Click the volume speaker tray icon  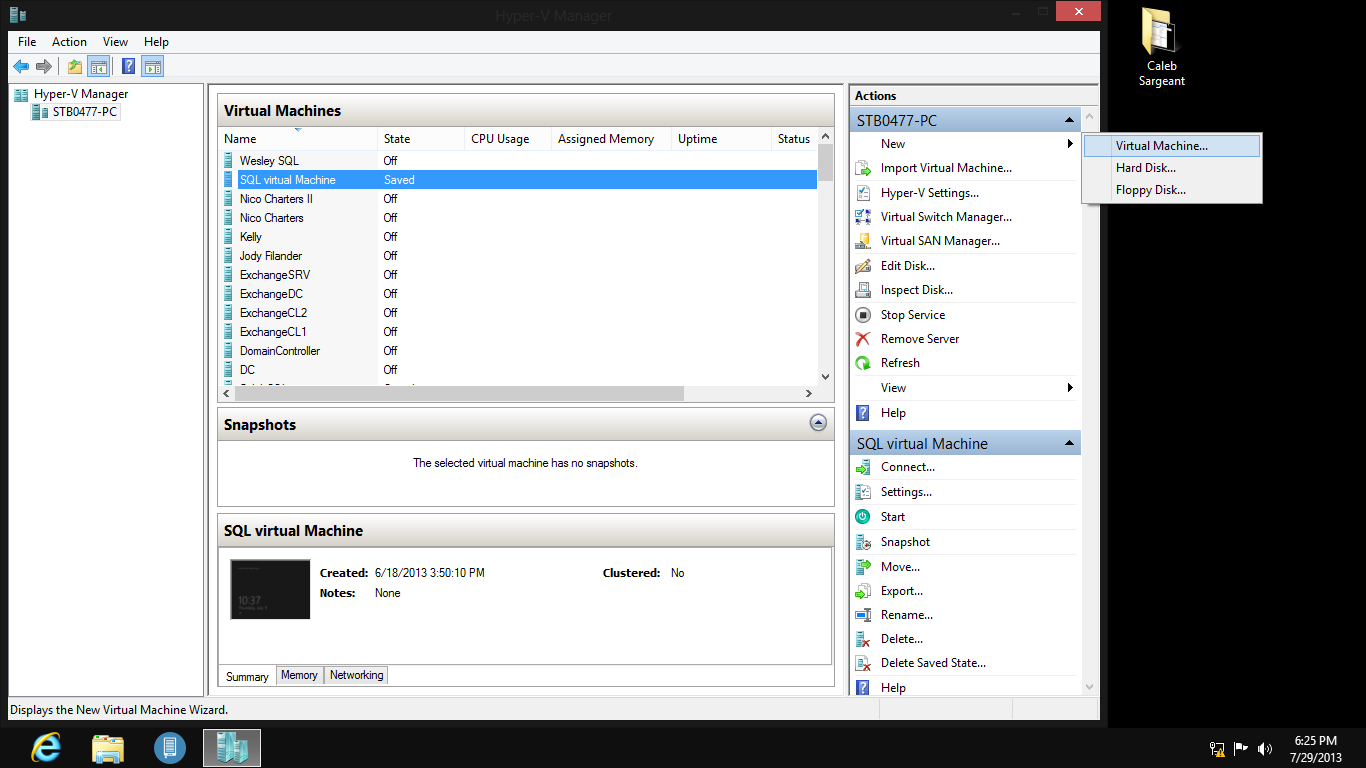(1265, 748)
